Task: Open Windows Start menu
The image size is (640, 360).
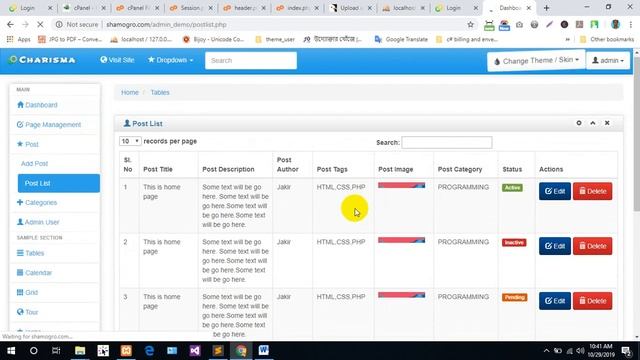Action: click(x=11, y=351)
